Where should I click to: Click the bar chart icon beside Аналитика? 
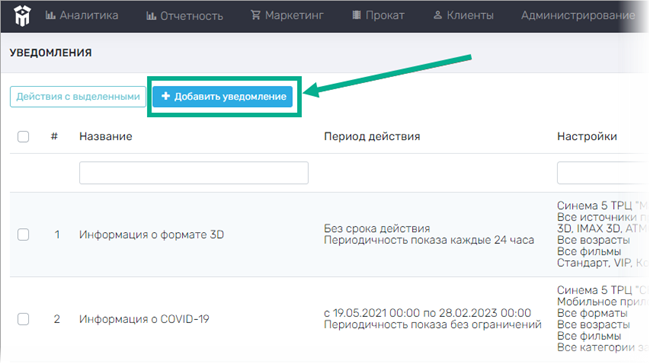[51, 15]
